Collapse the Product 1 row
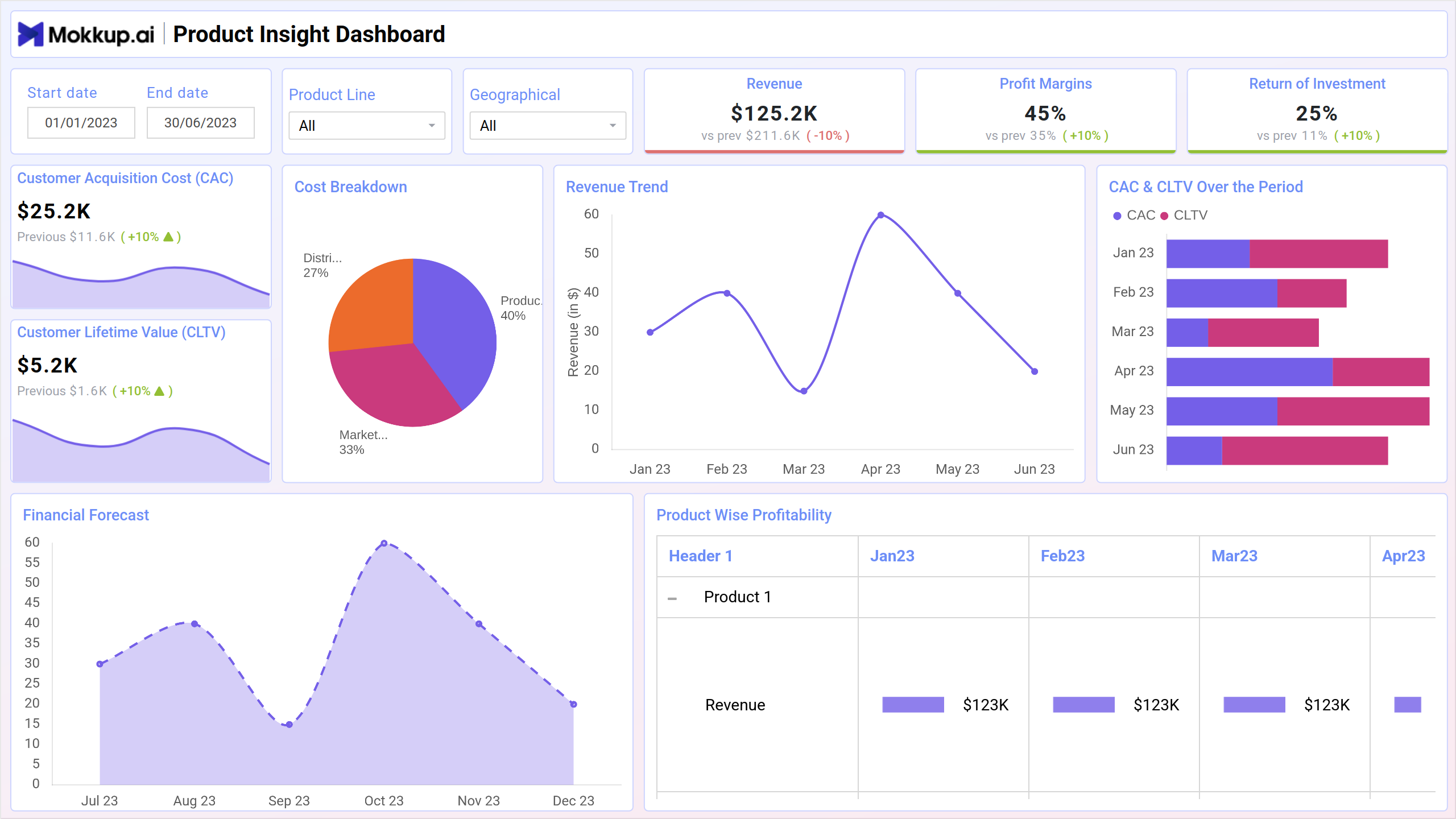The height and width of the screenshot is (819, 1456). pyautogui.click(x=672, y=598)
